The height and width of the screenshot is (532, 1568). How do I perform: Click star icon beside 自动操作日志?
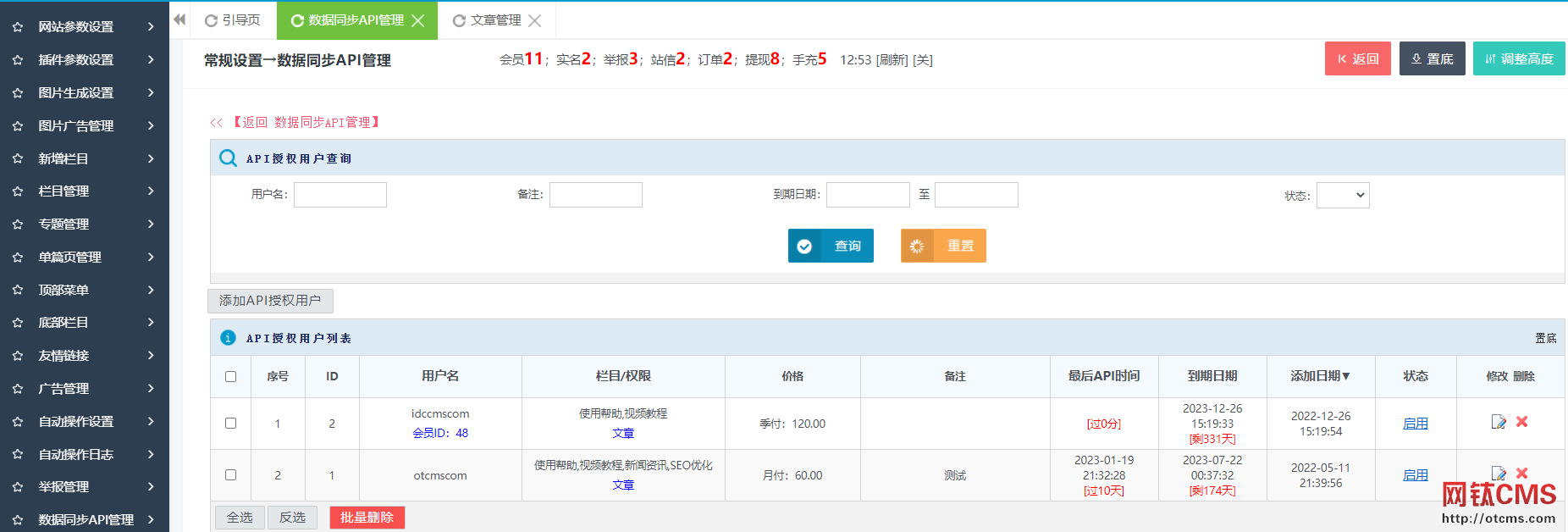(18, 455)
